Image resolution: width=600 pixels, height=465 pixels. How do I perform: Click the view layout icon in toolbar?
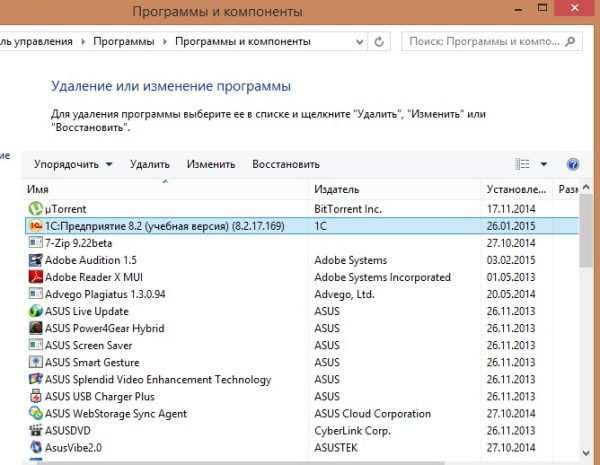[x=522, y=164]
